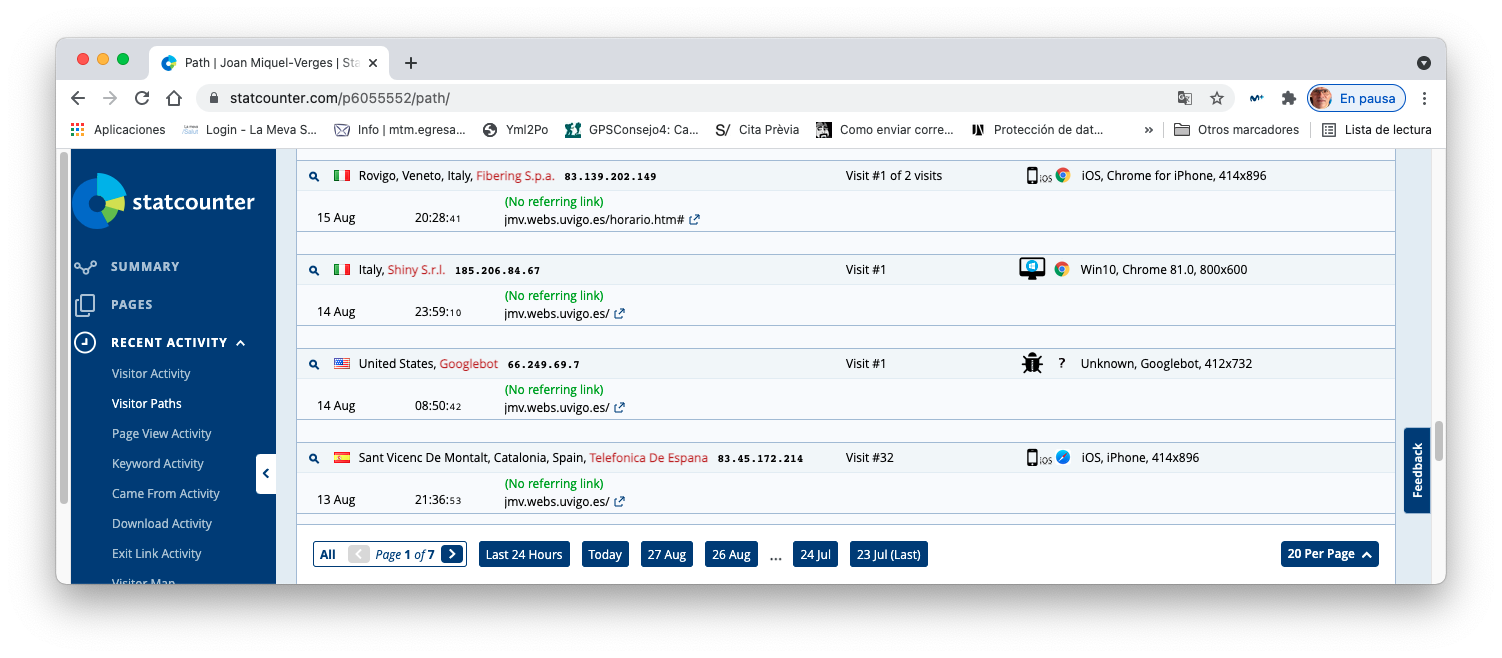Magnify the Googlebot visitor entry

pyautogui.click(x=314, y=364)
